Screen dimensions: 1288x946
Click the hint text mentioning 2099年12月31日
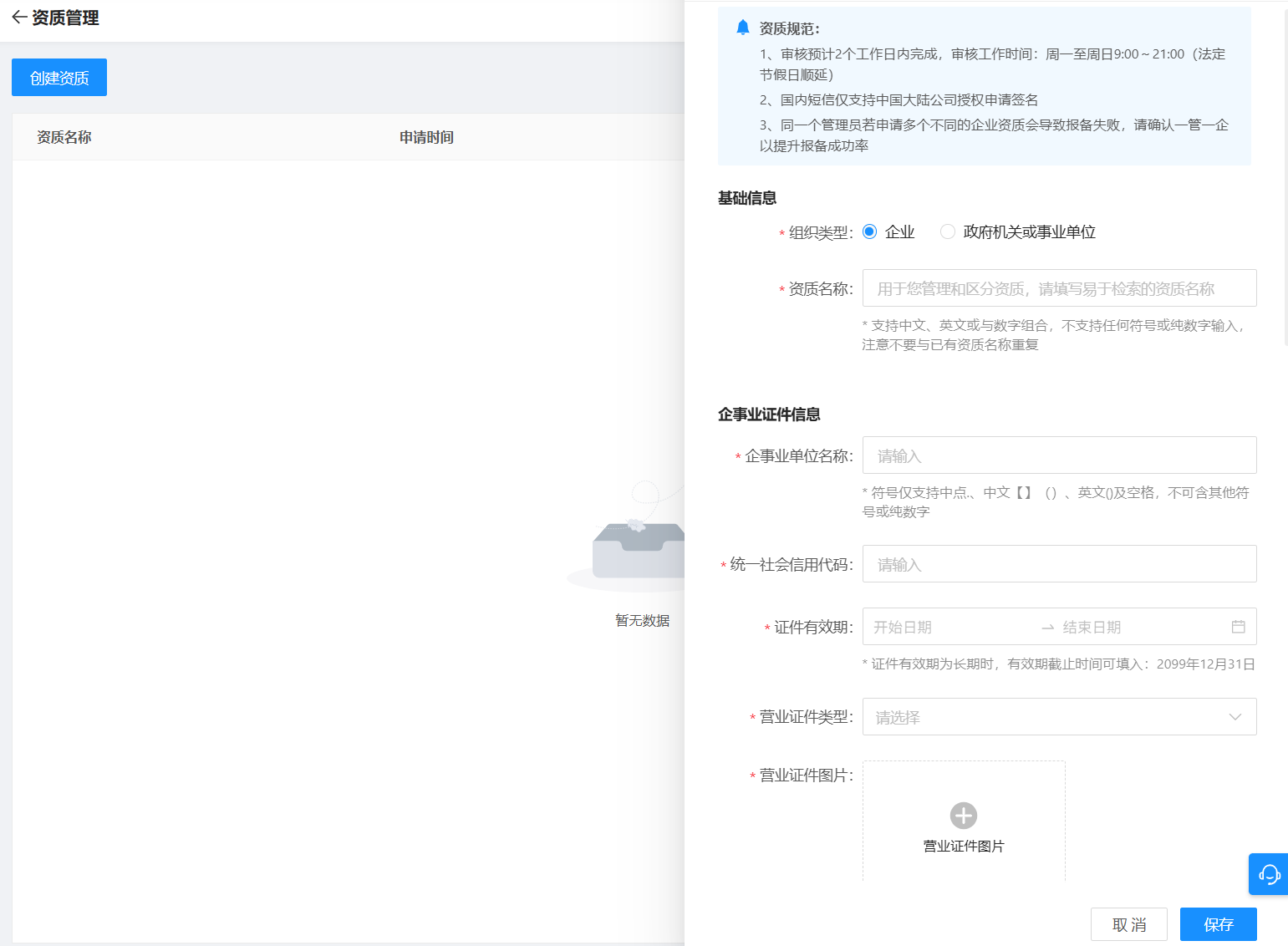coord(1059,664)
